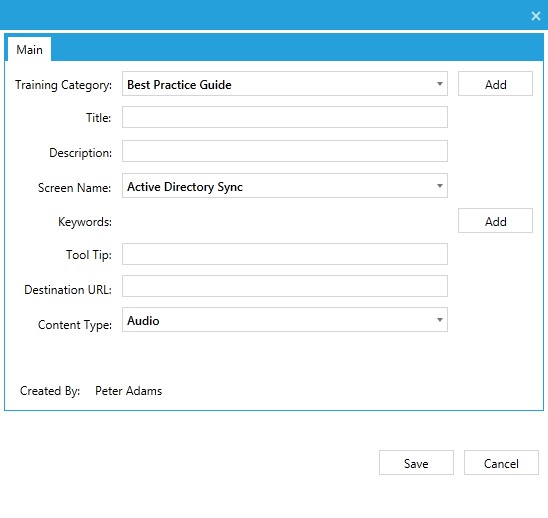
Task: Cancel the dialog
Action: [x=501, y=463]
